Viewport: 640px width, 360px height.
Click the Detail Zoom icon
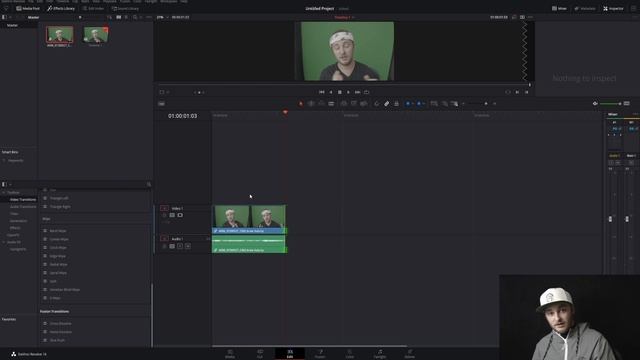pyautogui.click(x=444, y=104)
